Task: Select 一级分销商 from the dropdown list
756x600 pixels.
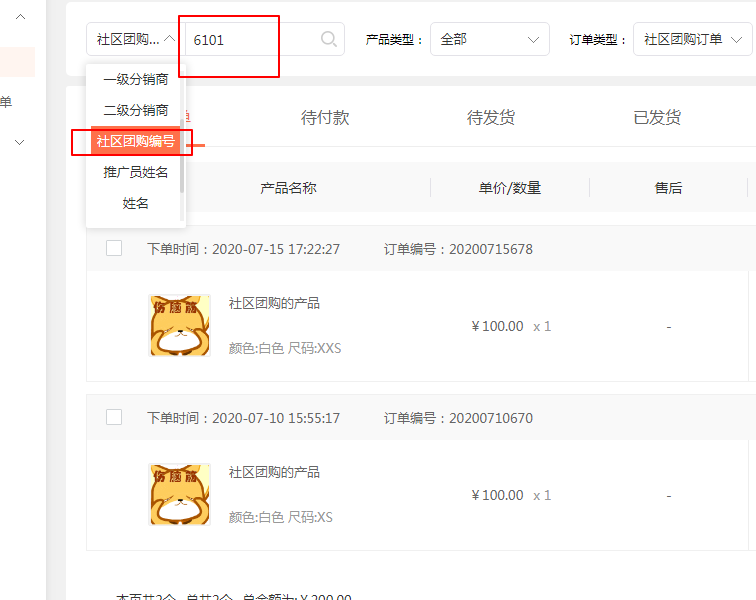Action: (x=135, y=79)
